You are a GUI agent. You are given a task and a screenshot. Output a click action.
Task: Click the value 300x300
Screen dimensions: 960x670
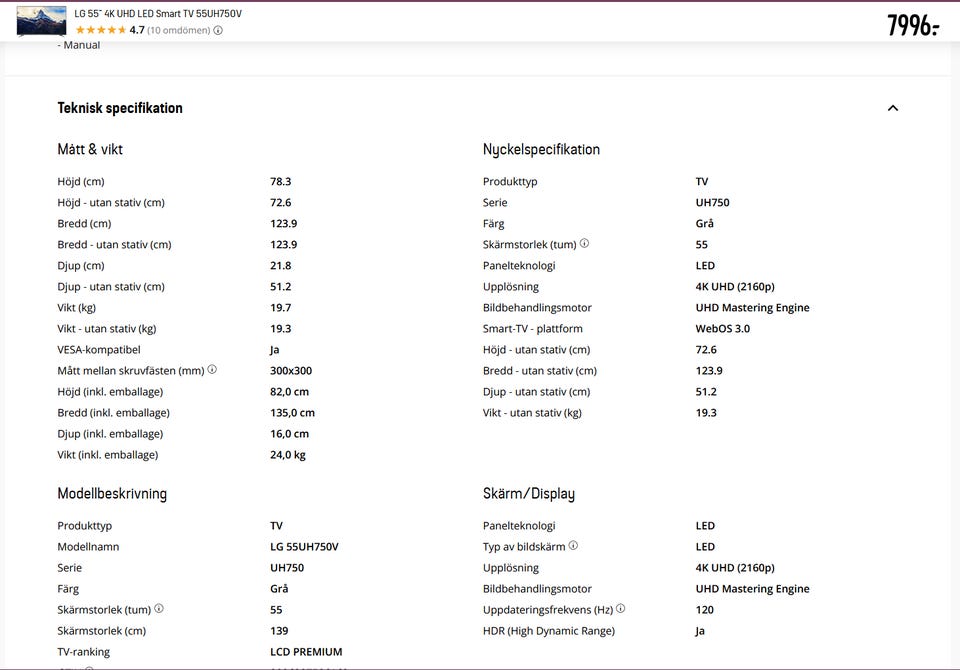(x=291, y=371)
